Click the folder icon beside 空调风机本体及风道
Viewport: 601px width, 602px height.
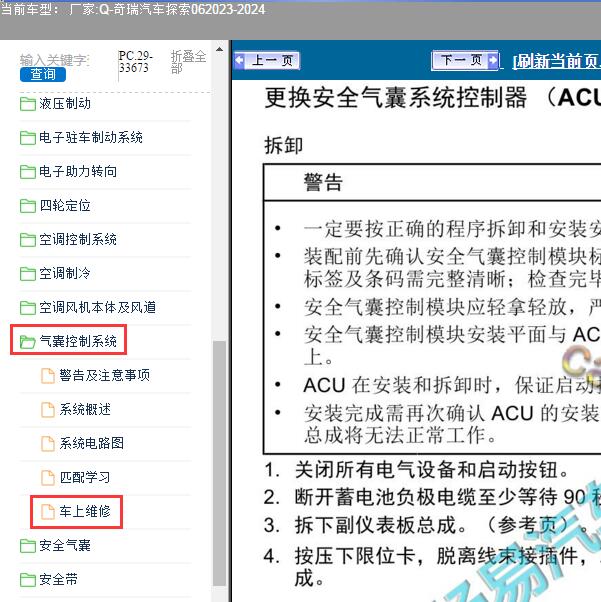click(28, 307)
